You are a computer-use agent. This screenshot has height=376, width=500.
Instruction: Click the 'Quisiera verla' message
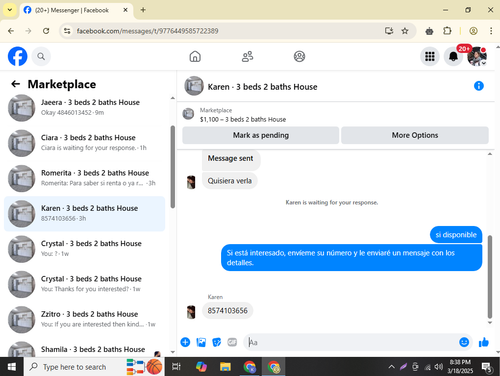point(230,181)
